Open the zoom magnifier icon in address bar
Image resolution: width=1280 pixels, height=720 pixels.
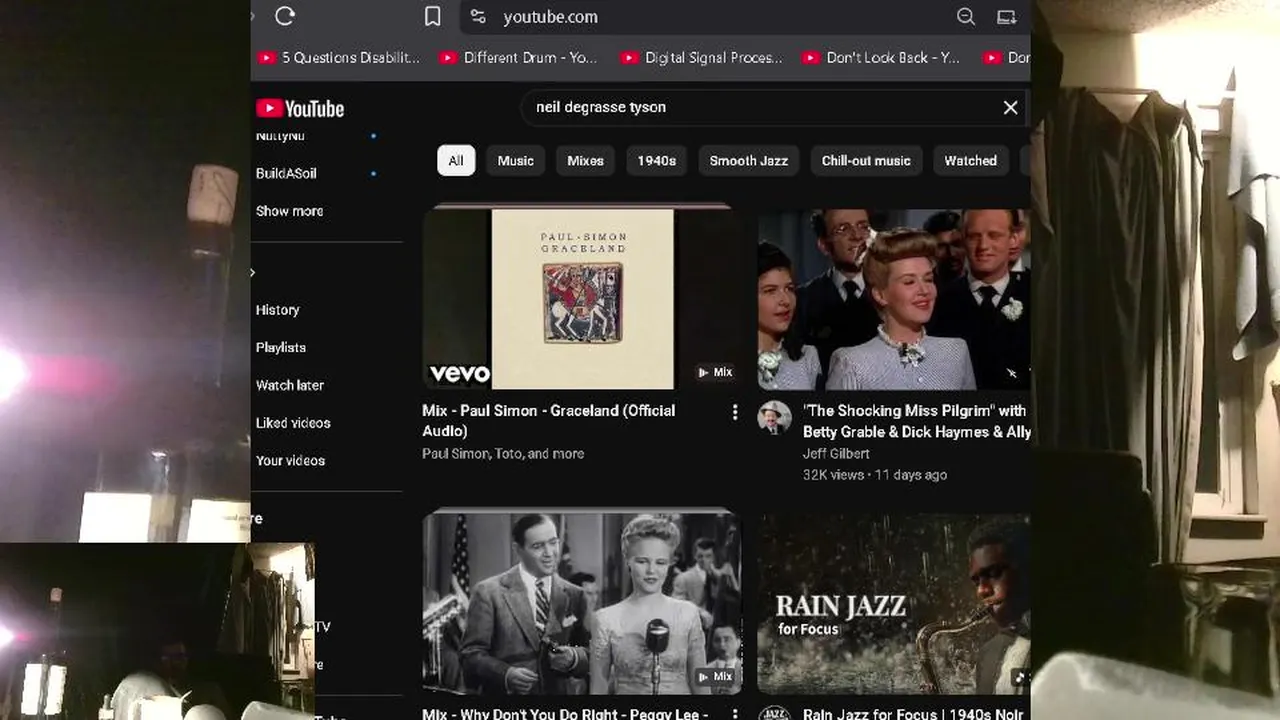(966, 16)
